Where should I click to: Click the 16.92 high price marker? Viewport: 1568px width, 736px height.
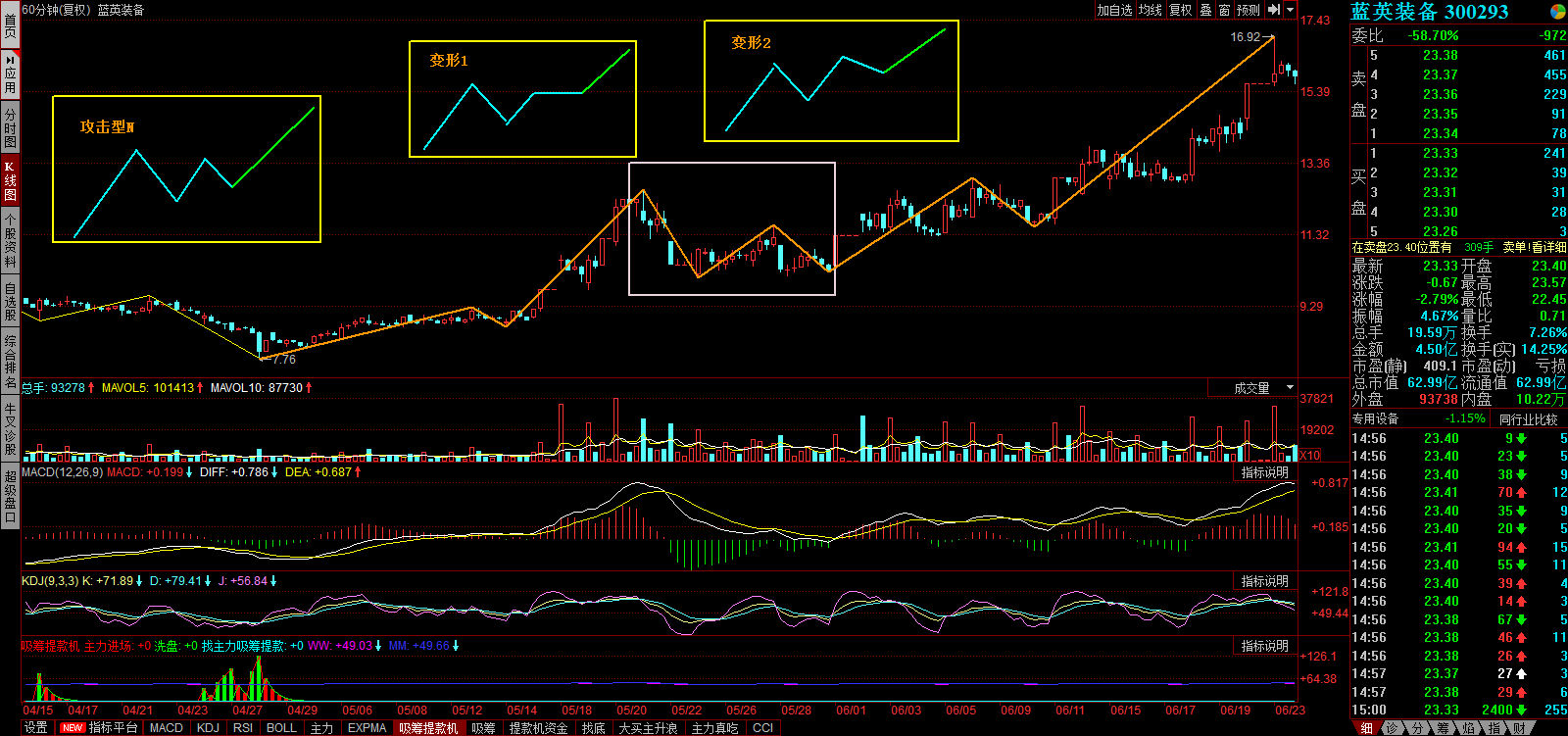[x=1246, y=37]
